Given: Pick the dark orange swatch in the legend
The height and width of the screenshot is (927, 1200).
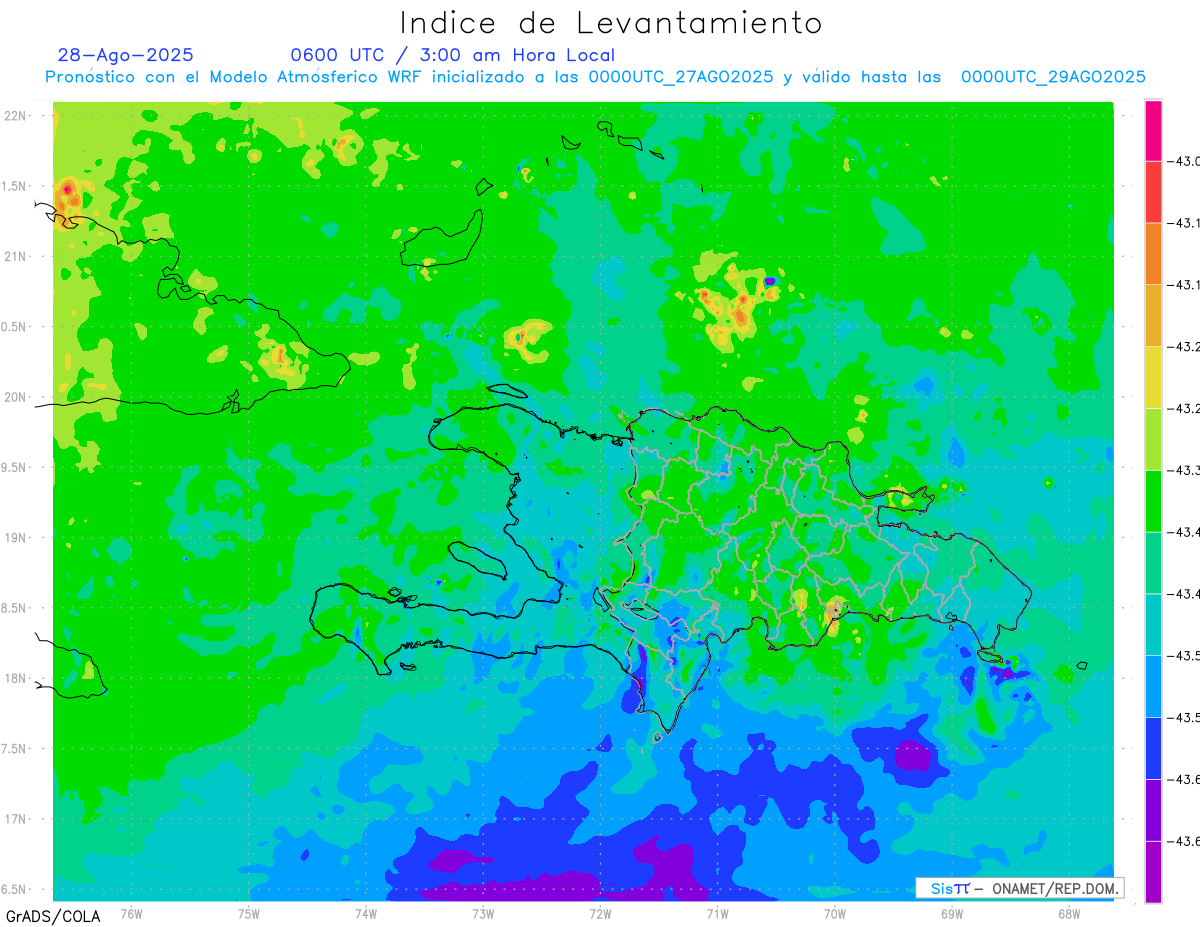Looking at the screenshot, I should [x=1153, y=253].
